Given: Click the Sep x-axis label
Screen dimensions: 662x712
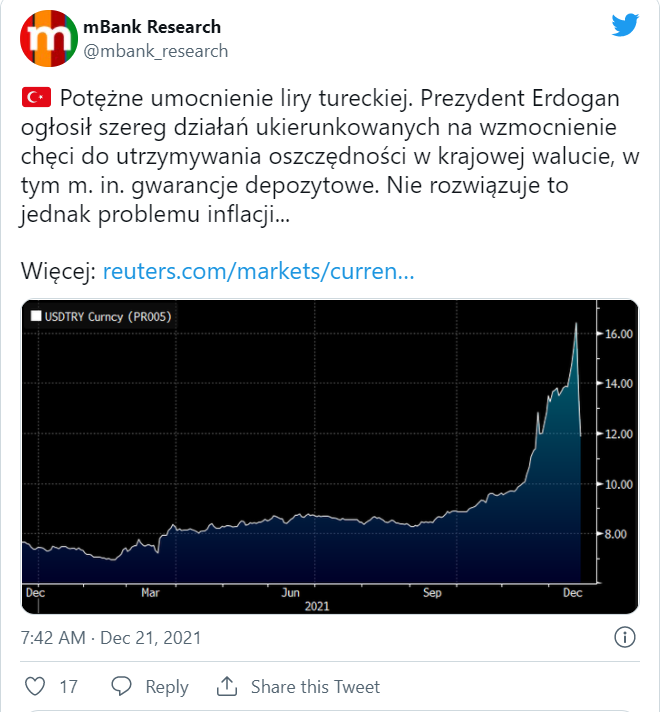Looking at the screenshot, I should click(x=432, y=593).
